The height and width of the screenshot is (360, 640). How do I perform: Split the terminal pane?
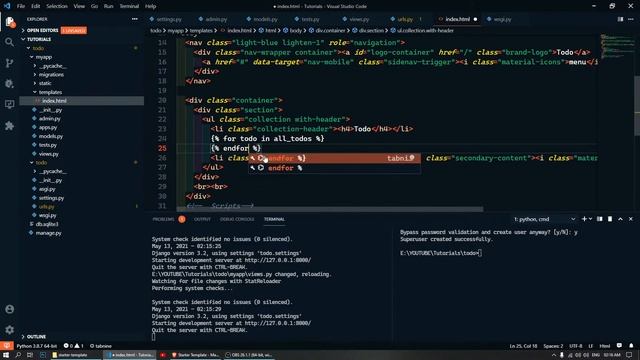click(x=600, y=219)
